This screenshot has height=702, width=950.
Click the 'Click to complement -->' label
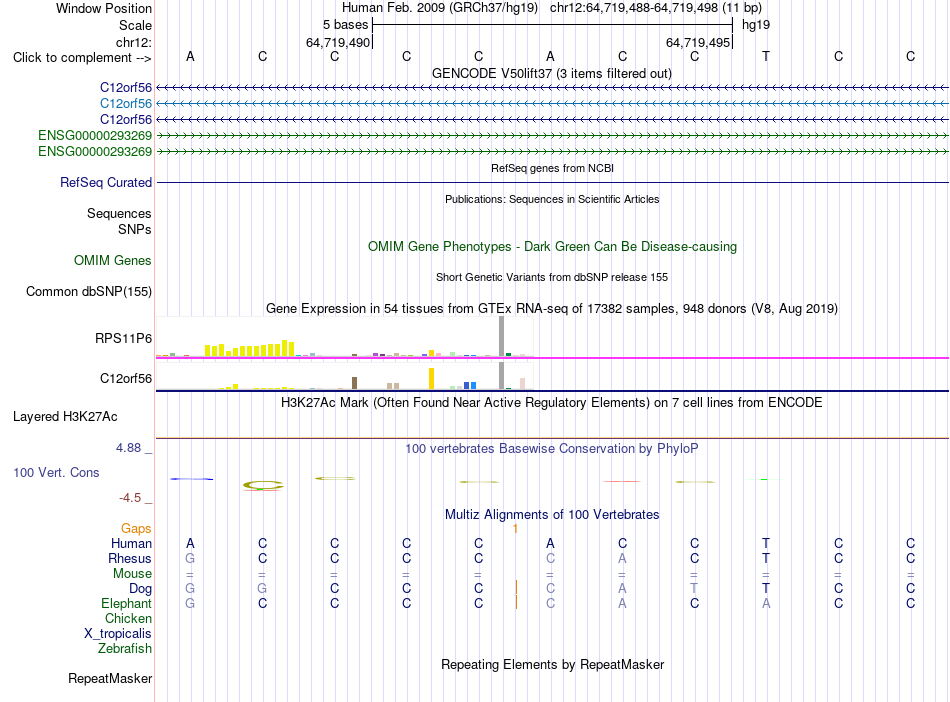(82, 58)
